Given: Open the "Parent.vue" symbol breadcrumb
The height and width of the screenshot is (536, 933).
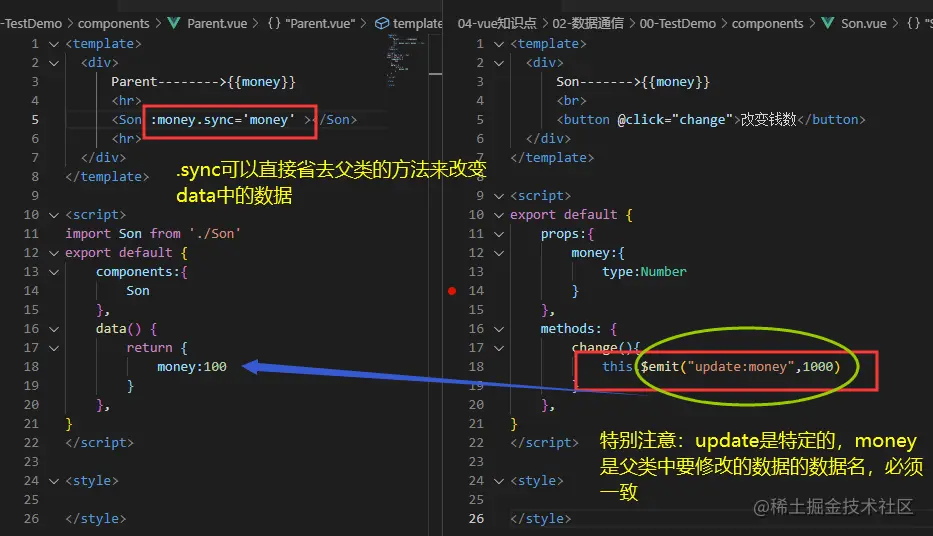Looking at the screenshot, I should point(320,23).
